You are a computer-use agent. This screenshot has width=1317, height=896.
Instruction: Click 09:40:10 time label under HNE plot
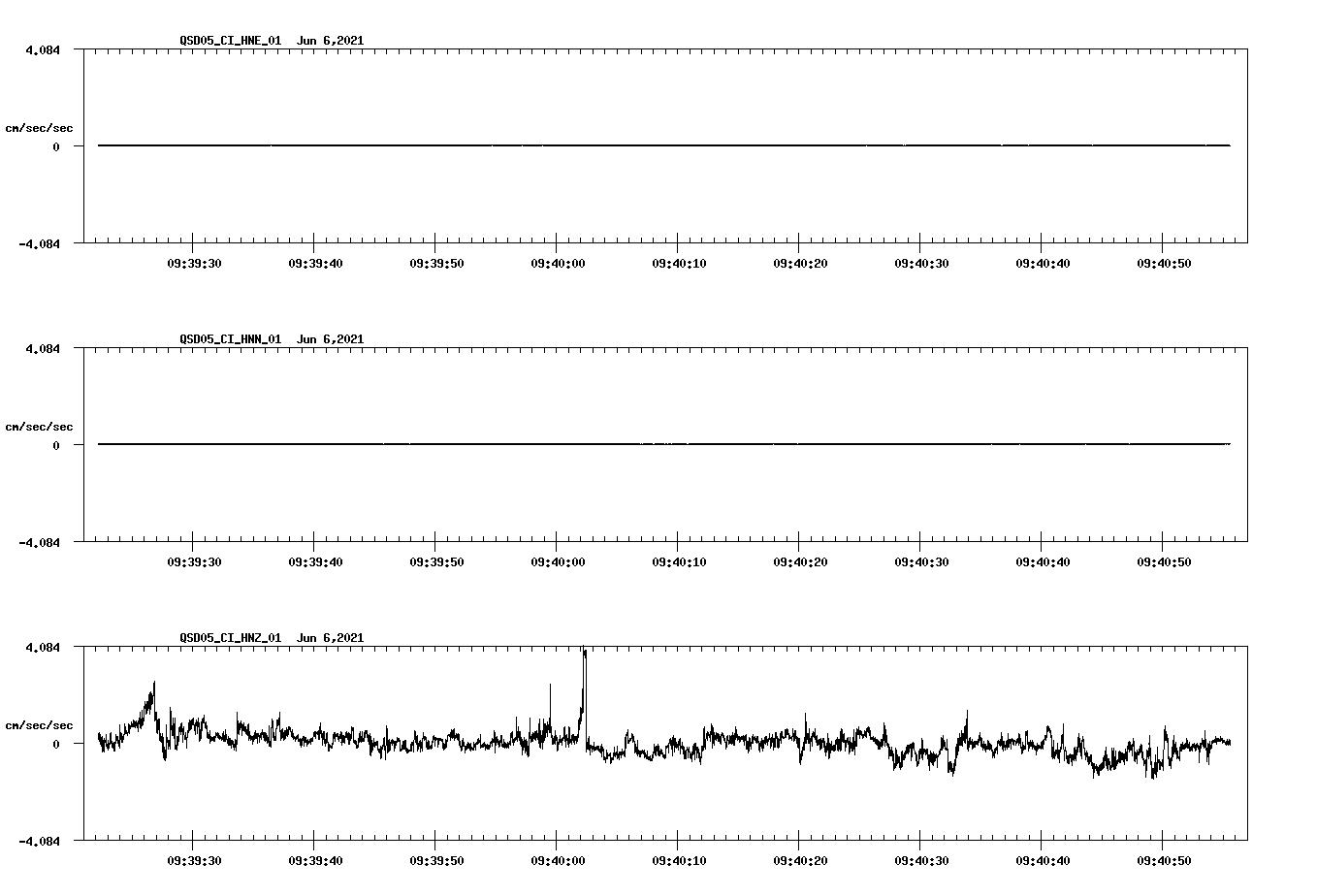pos(679,264)
